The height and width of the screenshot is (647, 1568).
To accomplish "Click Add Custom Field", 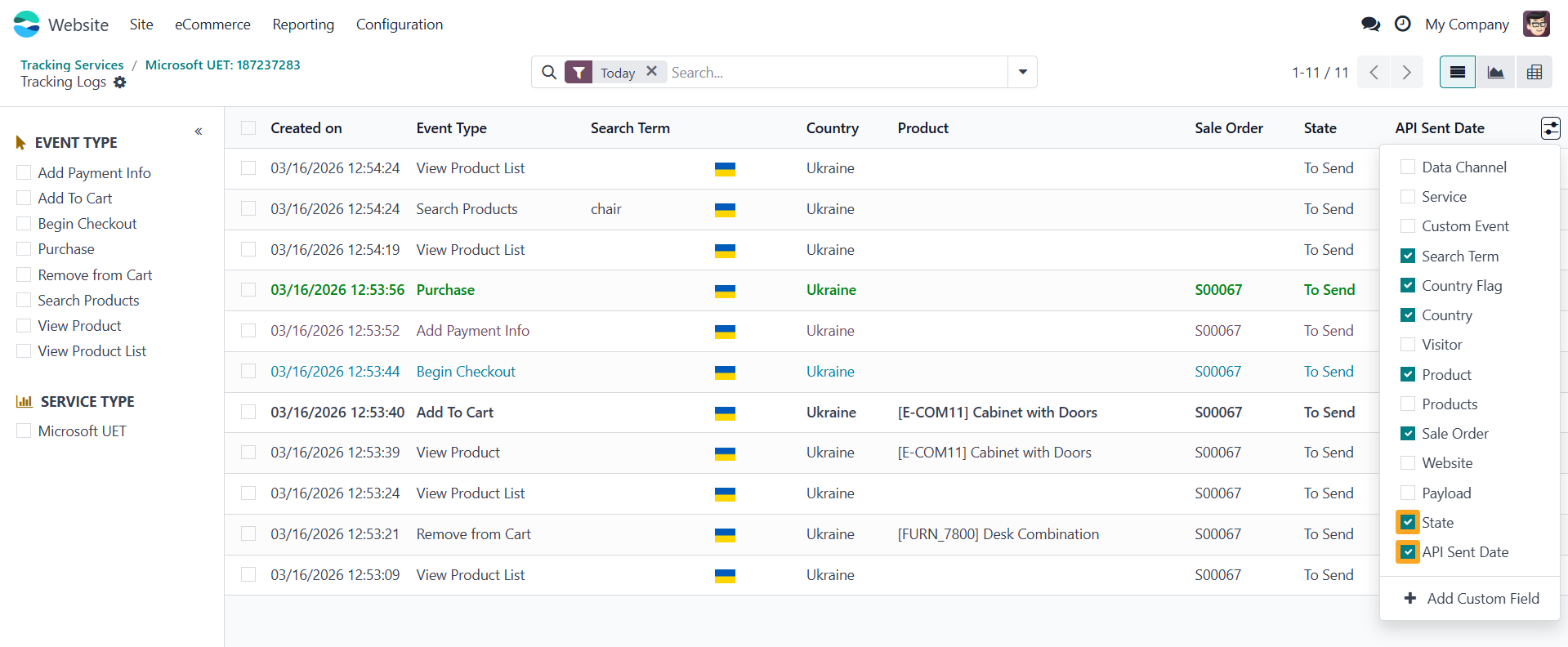I will (1471, 599).
